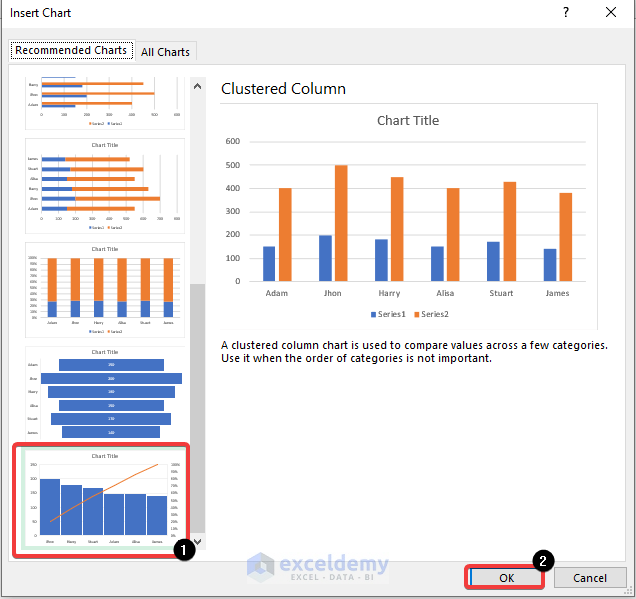Image resolution: width=636 pixels, height=599 pixels.
Task: Select the funnel chart thumbnail
Action: [x=105, y=393]
